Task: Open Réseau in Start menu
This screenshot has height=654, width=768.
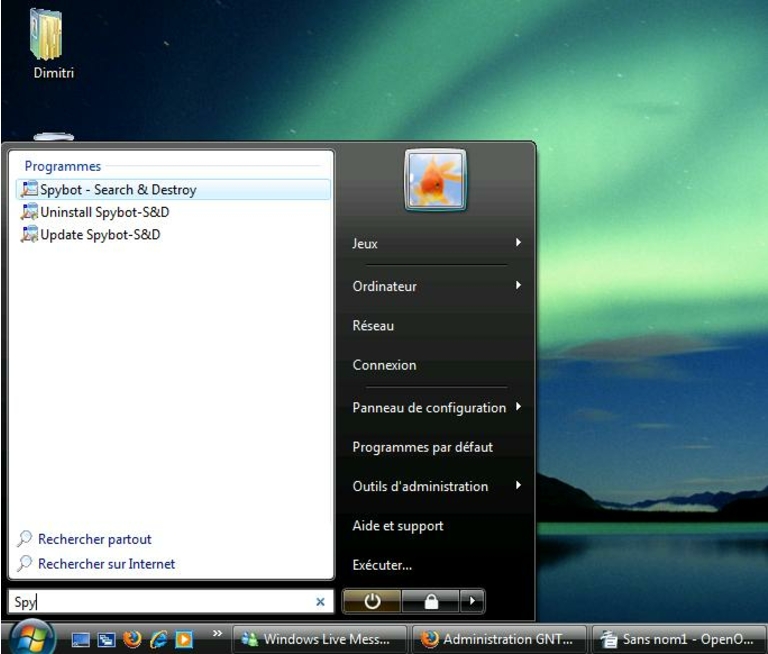Action: point(373,326)
